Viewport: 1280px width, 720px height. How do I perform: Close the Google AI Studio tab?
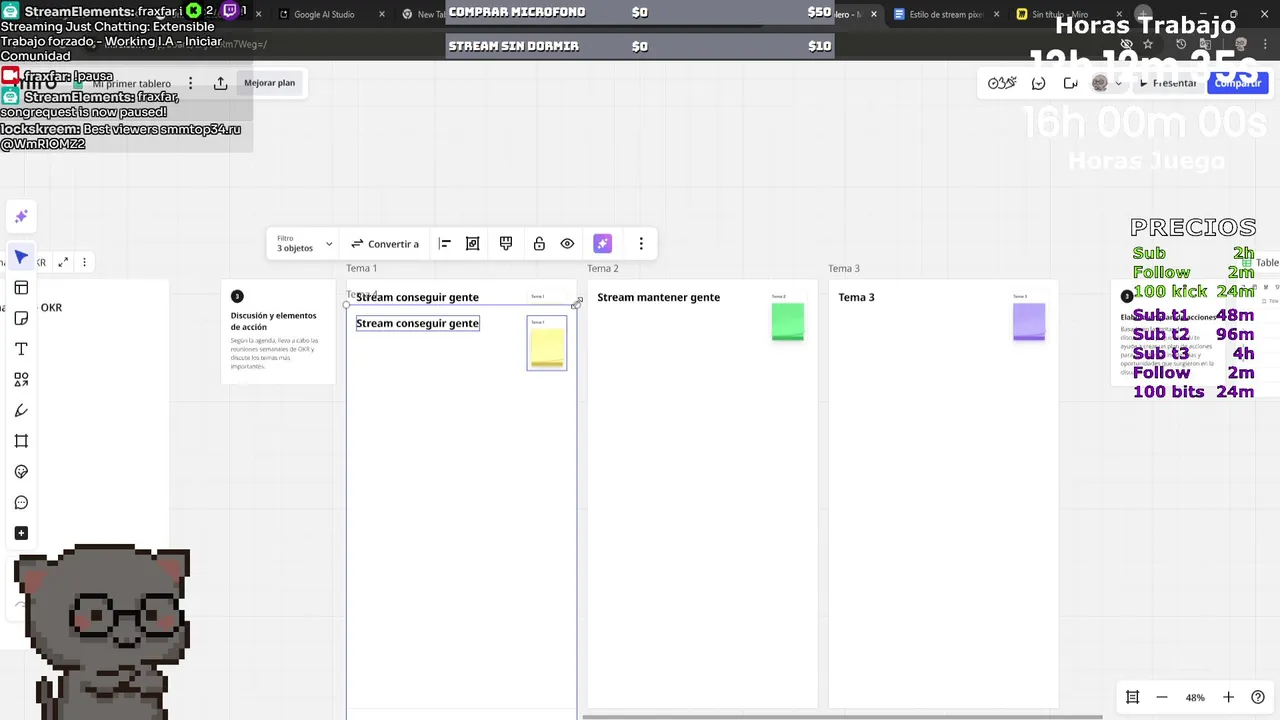381,14
